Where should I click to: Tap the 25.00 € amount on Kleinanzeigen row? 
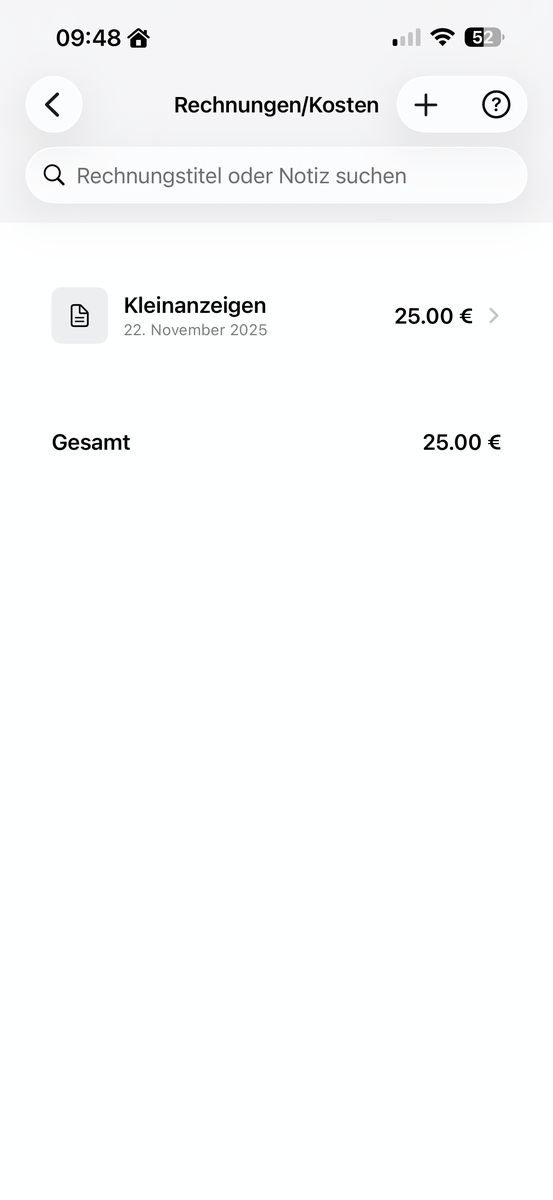click(433, 316)
